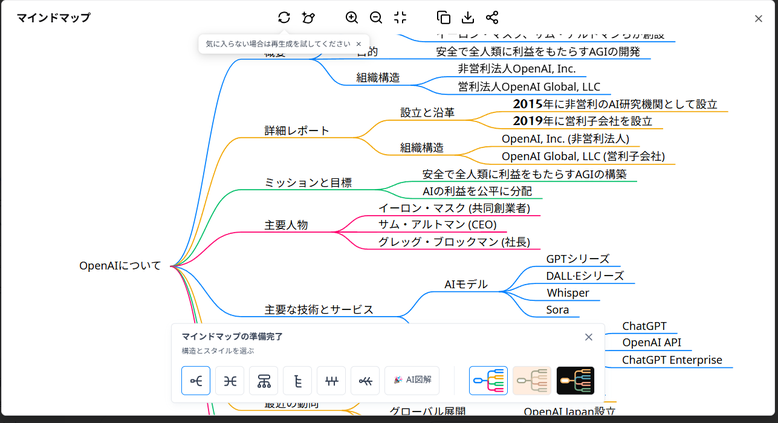
Task: Select the right-branching mind map layout
Action: 196,380
